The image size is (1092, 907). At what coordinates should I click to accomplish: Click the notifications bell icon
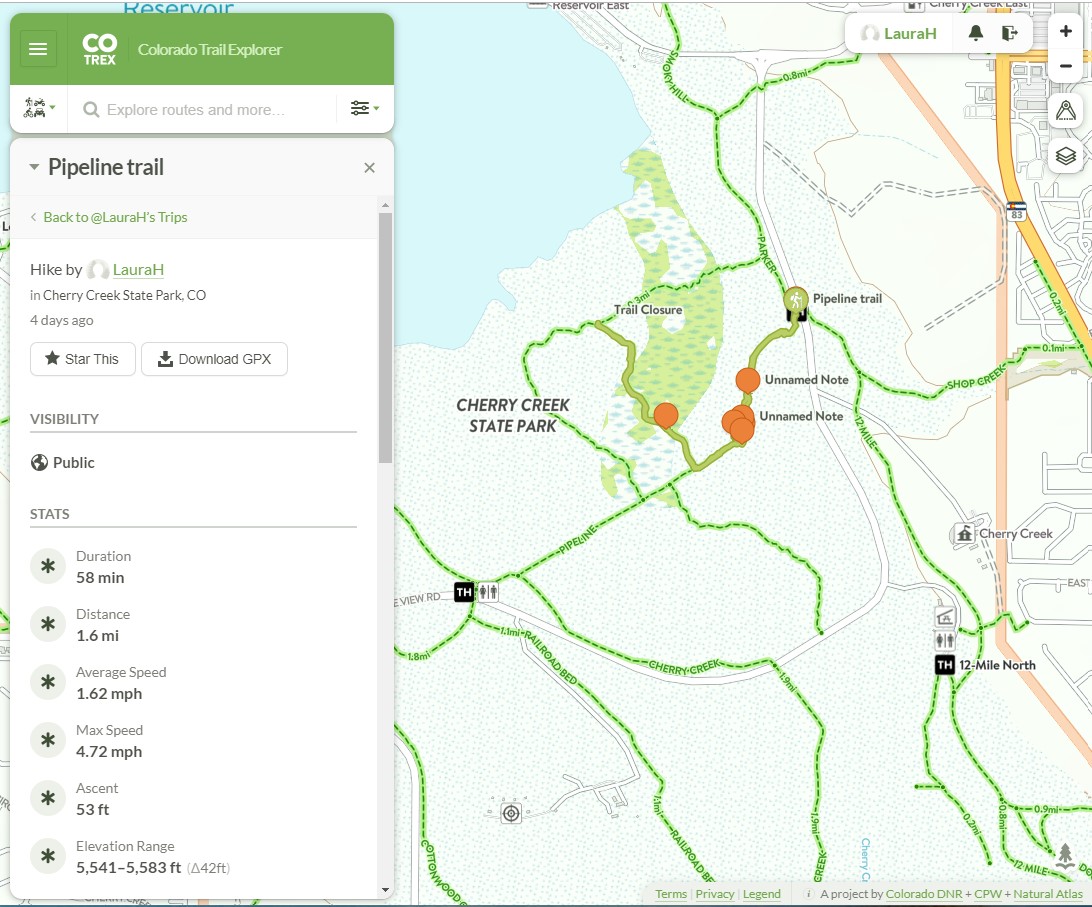coord(976,33)
